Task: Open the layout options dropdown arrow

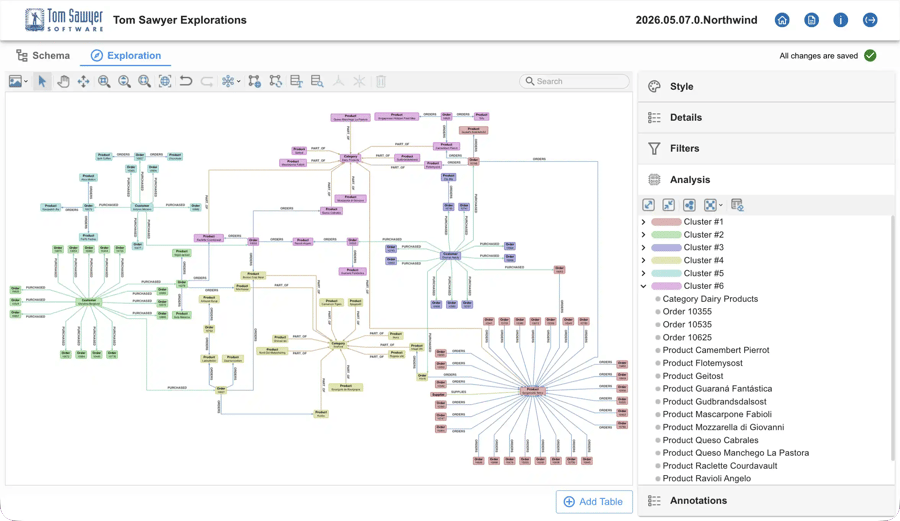Action: coord(238,81)
